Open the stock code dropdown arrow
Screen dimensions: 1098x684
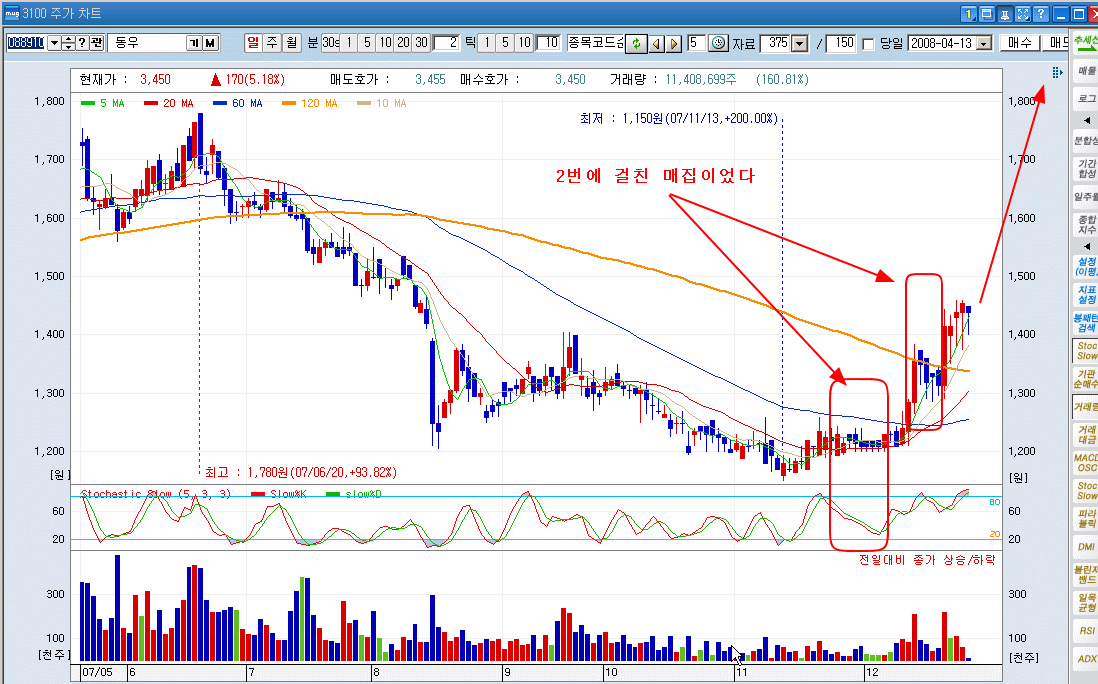tap(53, 43)
